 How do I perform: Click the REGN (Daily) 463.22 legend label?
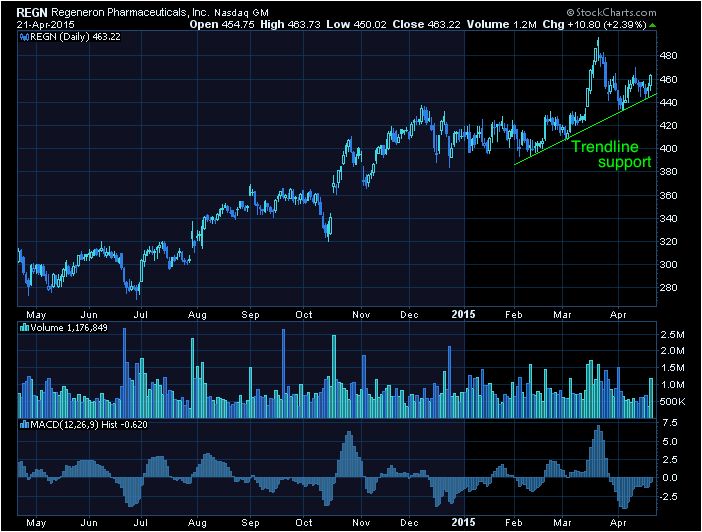click(75, 37)
